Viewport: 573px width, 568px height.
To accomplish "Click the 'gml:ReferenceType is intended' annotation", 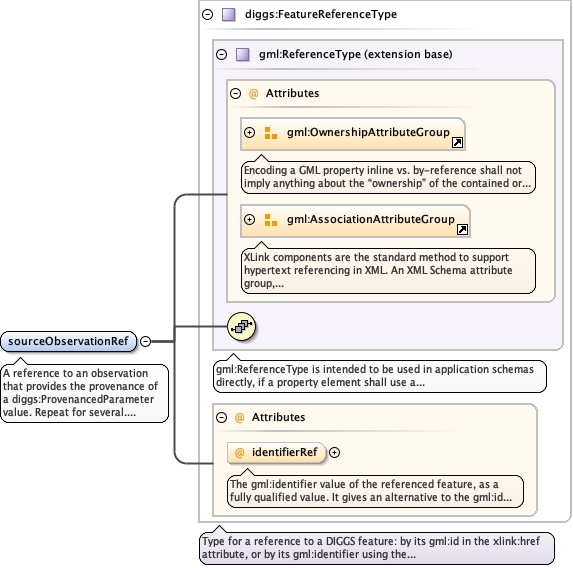I will point(380,376).
